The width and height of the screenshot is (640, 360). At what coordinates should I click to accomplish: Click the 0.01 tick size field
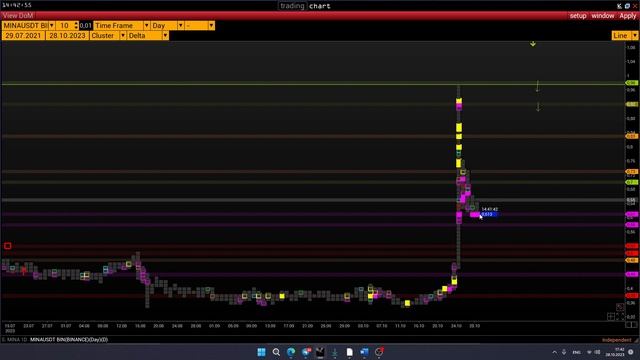(85, 25)
